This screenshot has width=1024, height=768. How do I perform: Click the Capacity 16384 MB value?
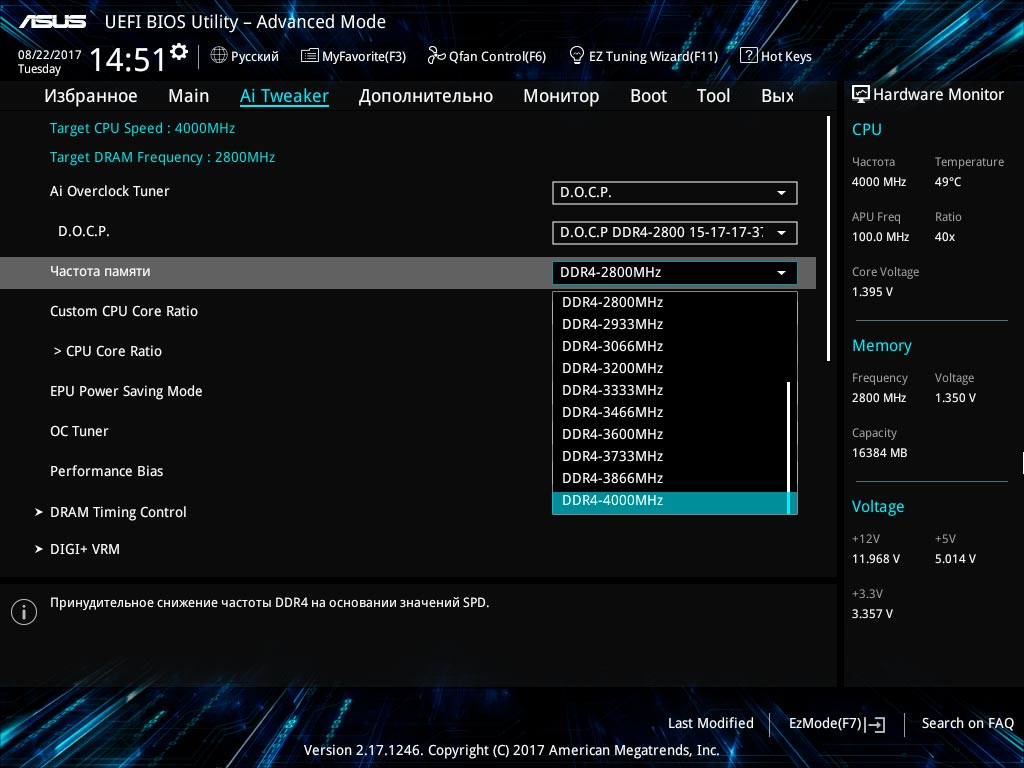(879, 453)
